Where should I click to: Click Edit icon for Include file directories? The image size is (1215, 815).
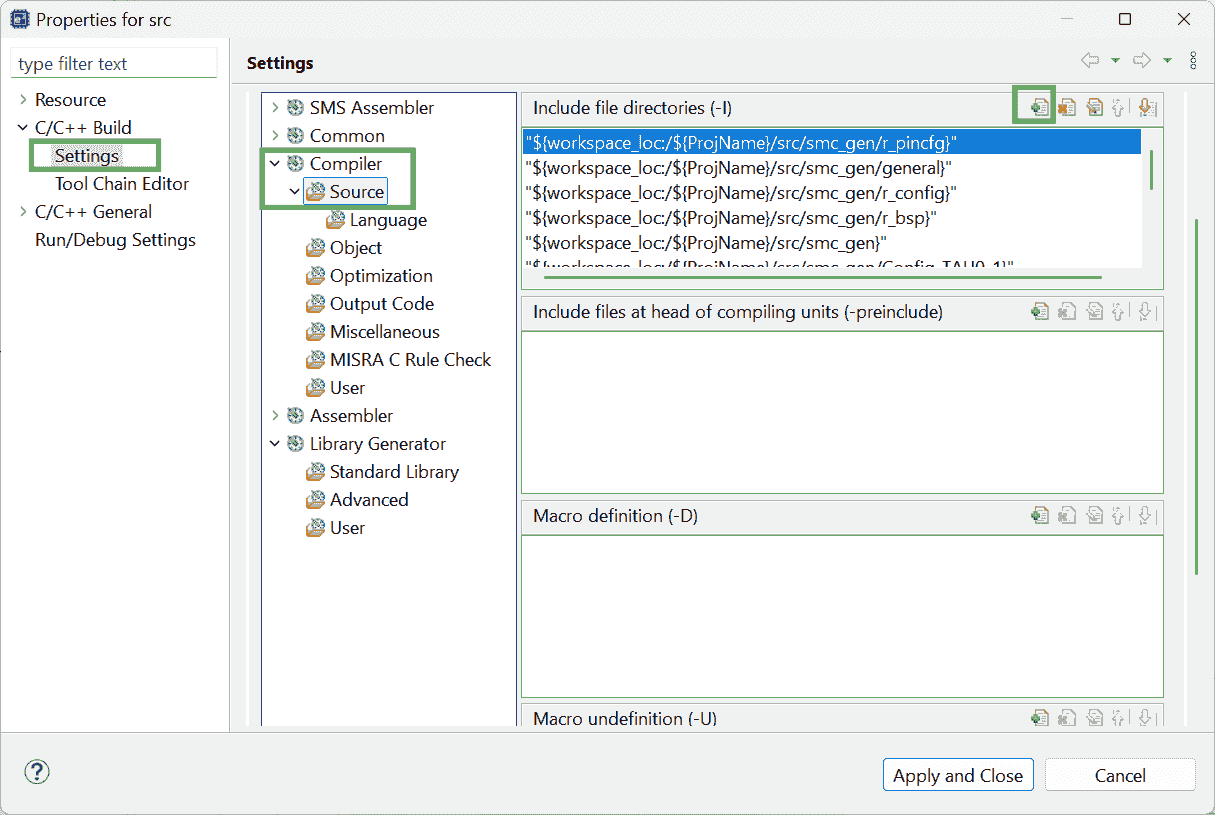1094,107
